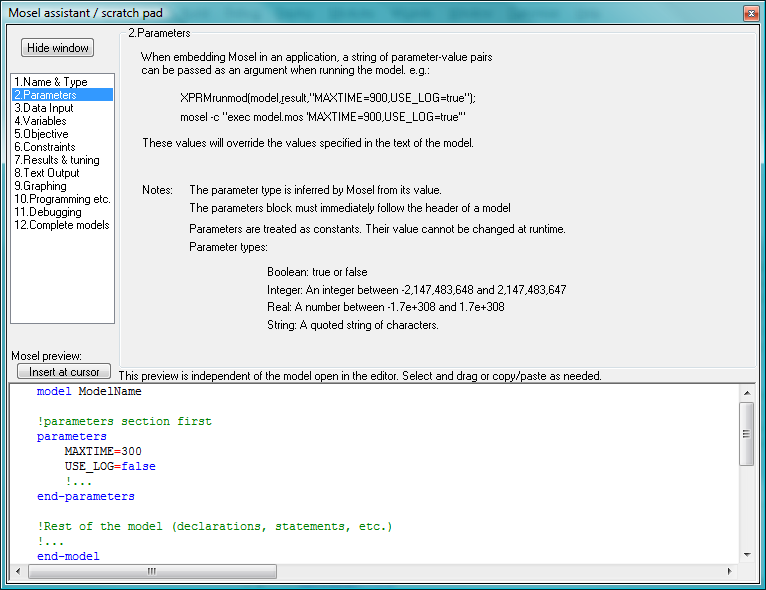Select 2.Parameters in the topic list
766x590 pixels.
pos(45,95)
